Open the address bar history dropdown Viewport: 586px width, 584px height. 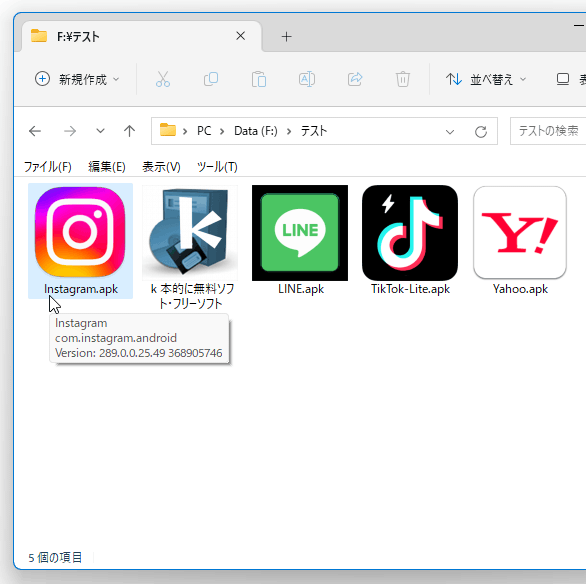coord(450,132)
